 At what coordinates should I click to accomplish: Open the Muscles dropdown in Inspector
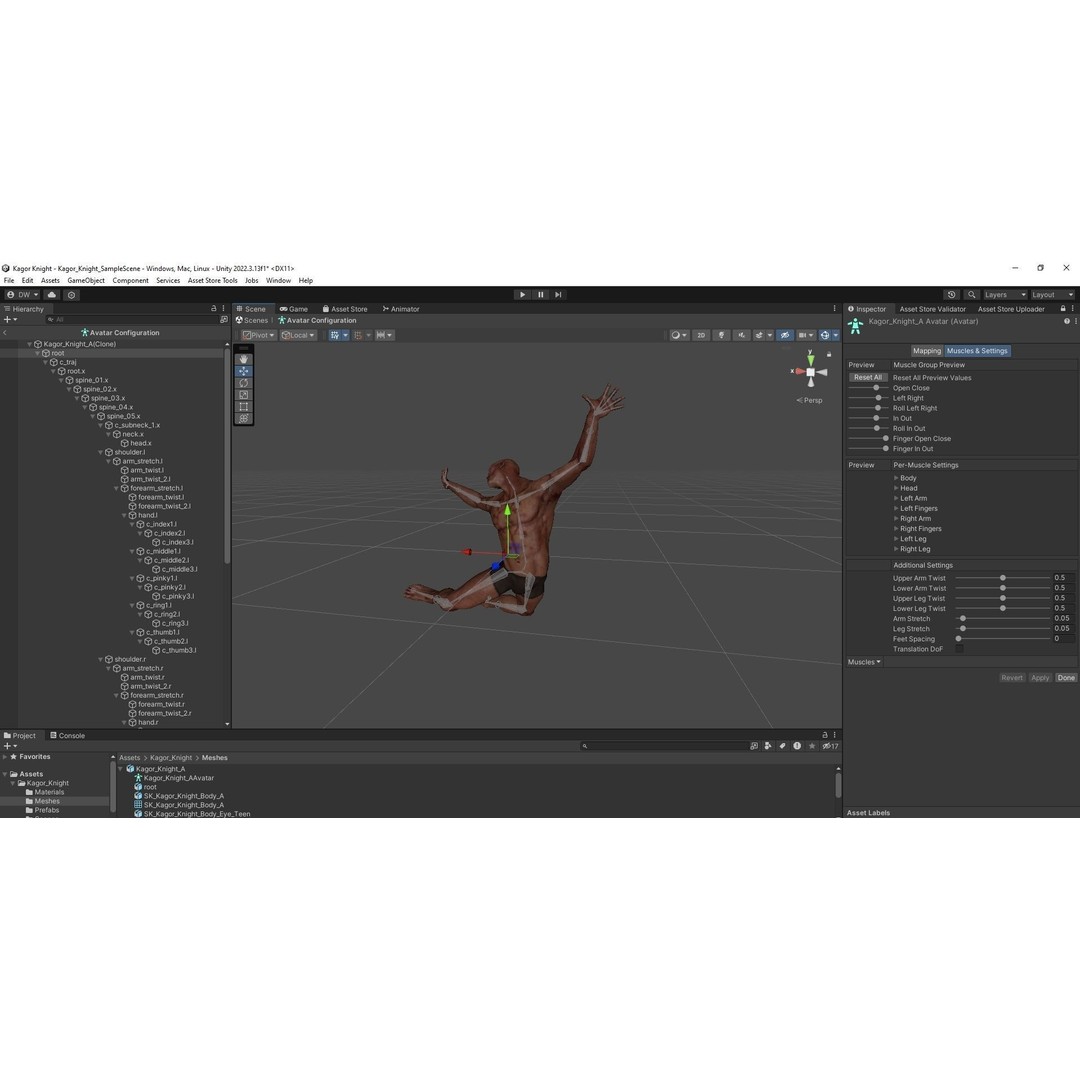tap(864, 662)
